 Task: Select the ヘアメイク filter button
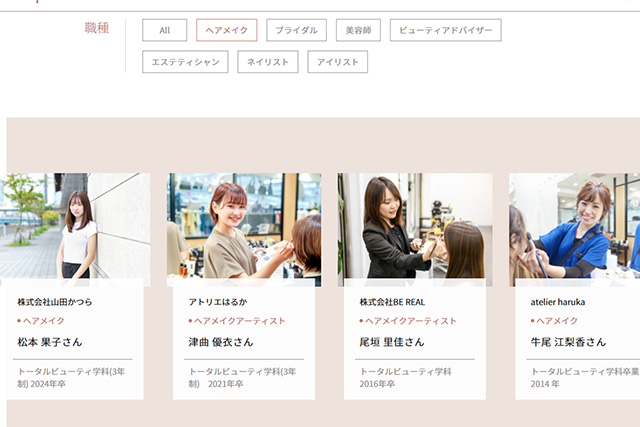(226, 30)
